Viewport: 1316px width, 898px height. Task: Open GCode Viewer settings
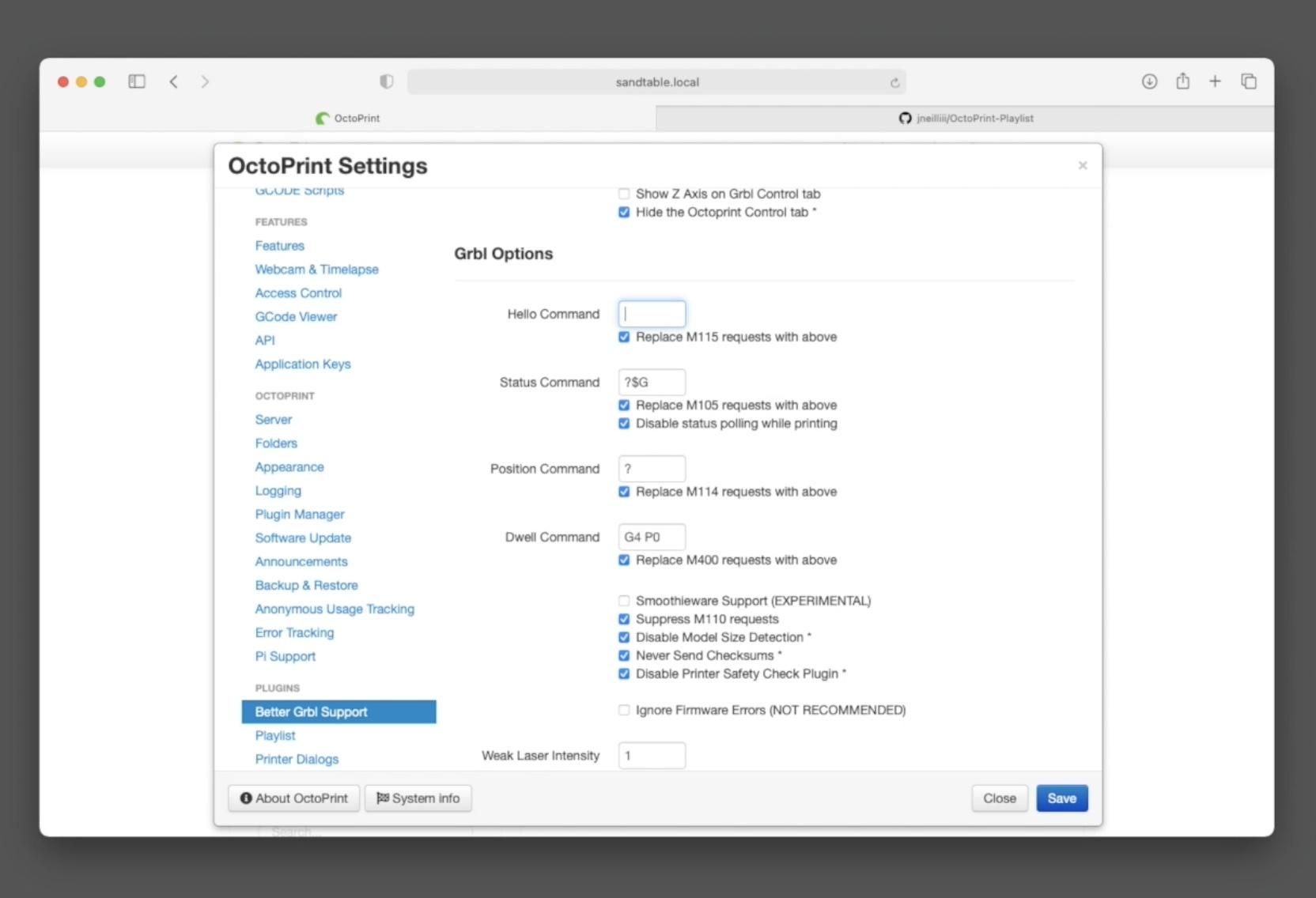tap(296, 317)
